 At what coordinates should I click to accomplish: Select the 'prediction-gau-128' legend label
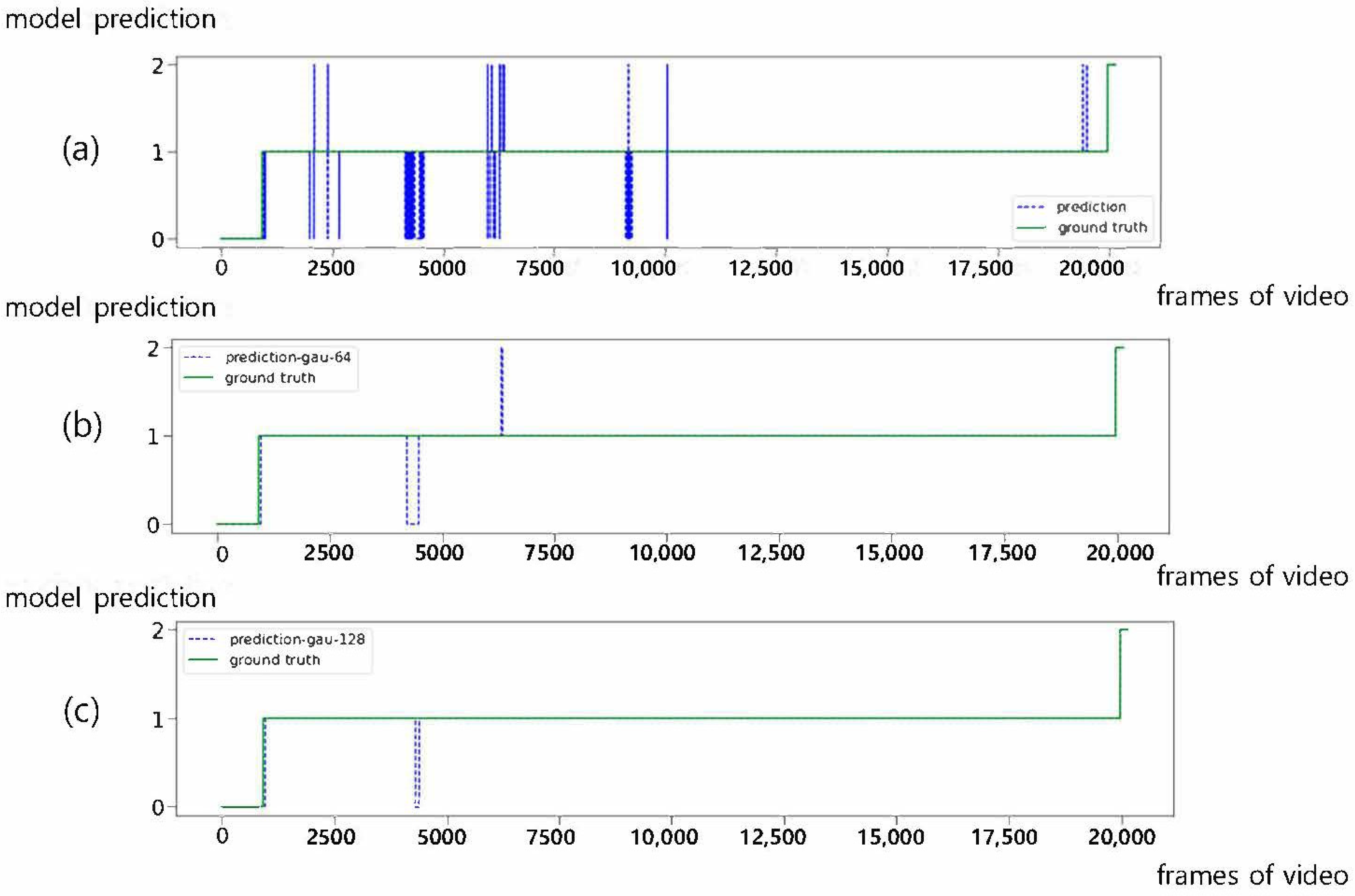pos(297,639)
